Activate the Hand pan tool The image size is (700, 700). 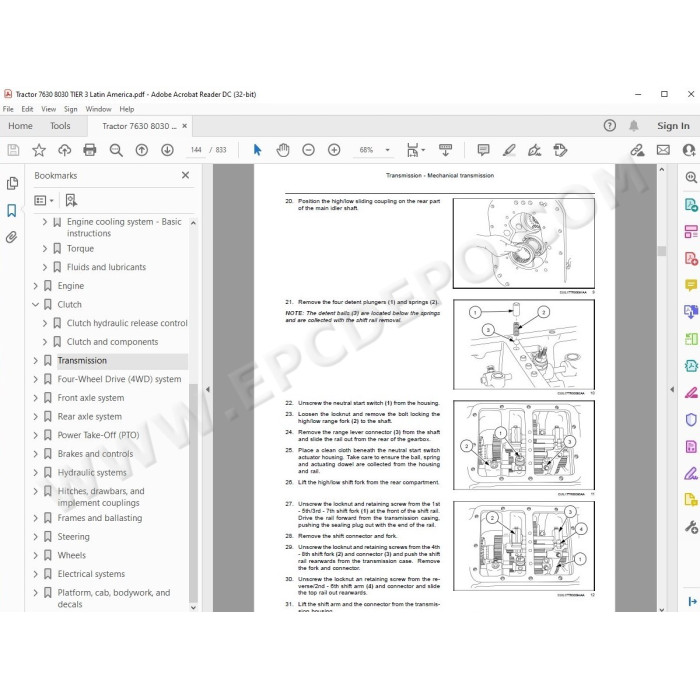(x=283, y=150)
